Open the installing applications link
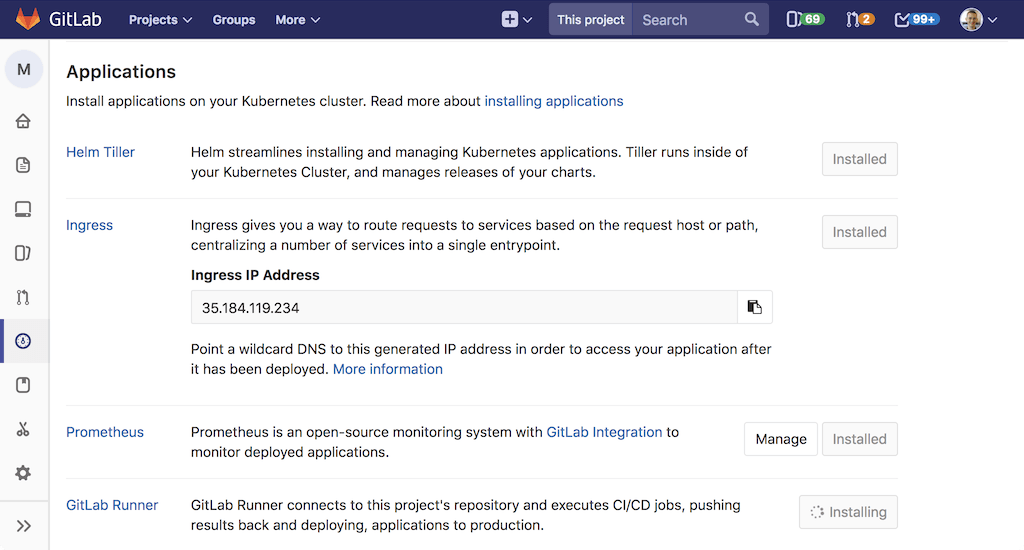The width and height of the screenshot is (1024, 550). (554, 101)
